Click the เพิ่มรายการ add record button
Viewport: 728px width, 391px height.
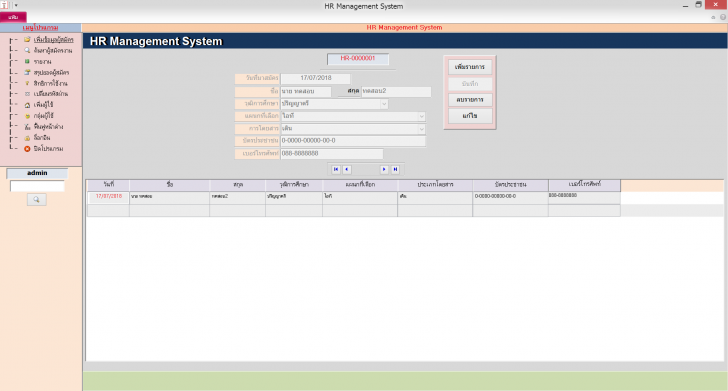point(470,67)
